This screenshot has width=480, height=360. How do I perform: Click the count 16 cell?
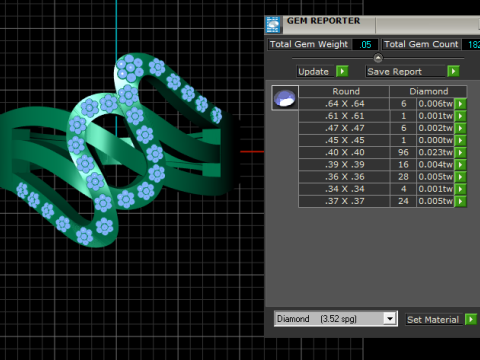pos(403,165)
